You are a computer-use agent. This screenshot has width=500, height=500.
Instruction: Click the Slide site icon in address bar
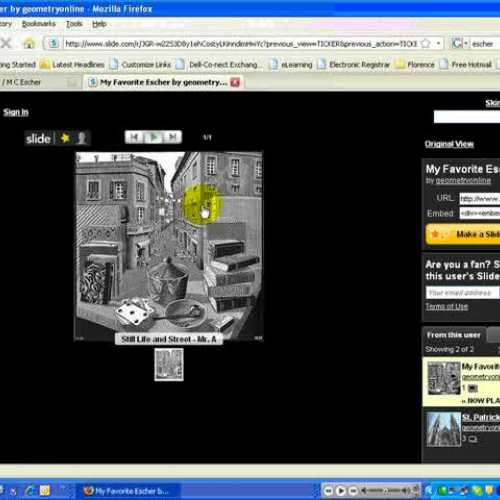pyautogui.click(x=54, y=43)
